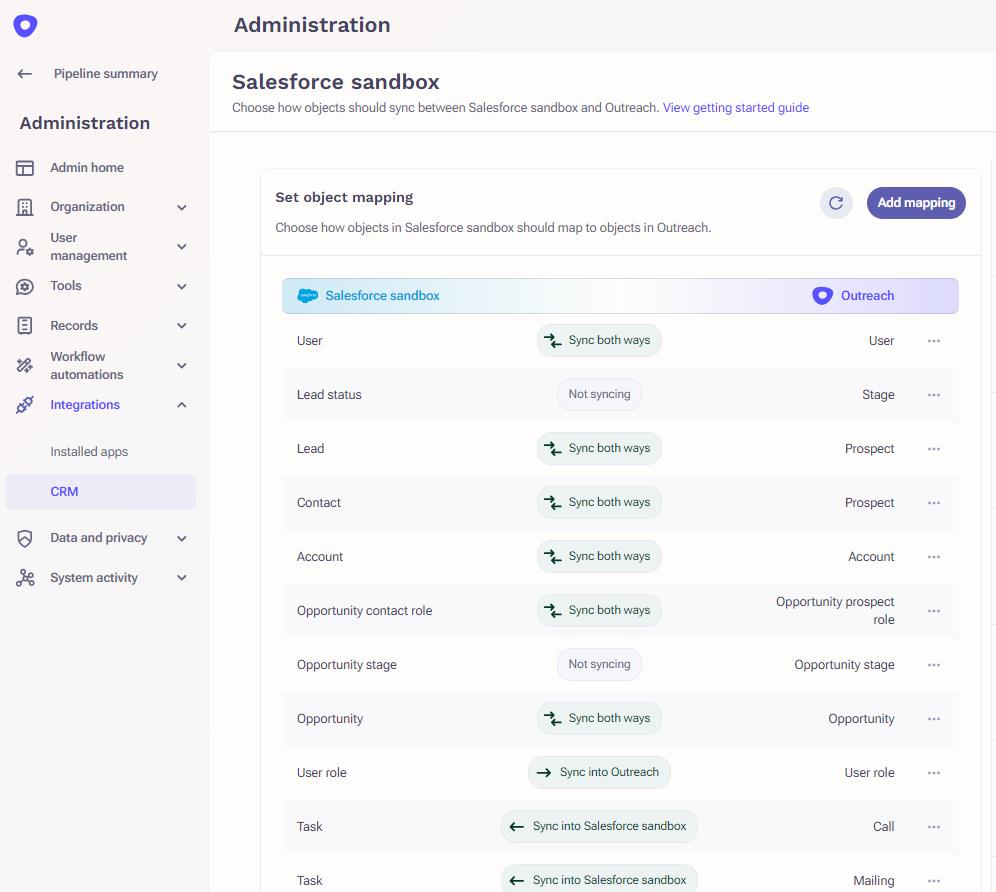
Task: Open sync direction for User mapping
Action: (599, 341)
